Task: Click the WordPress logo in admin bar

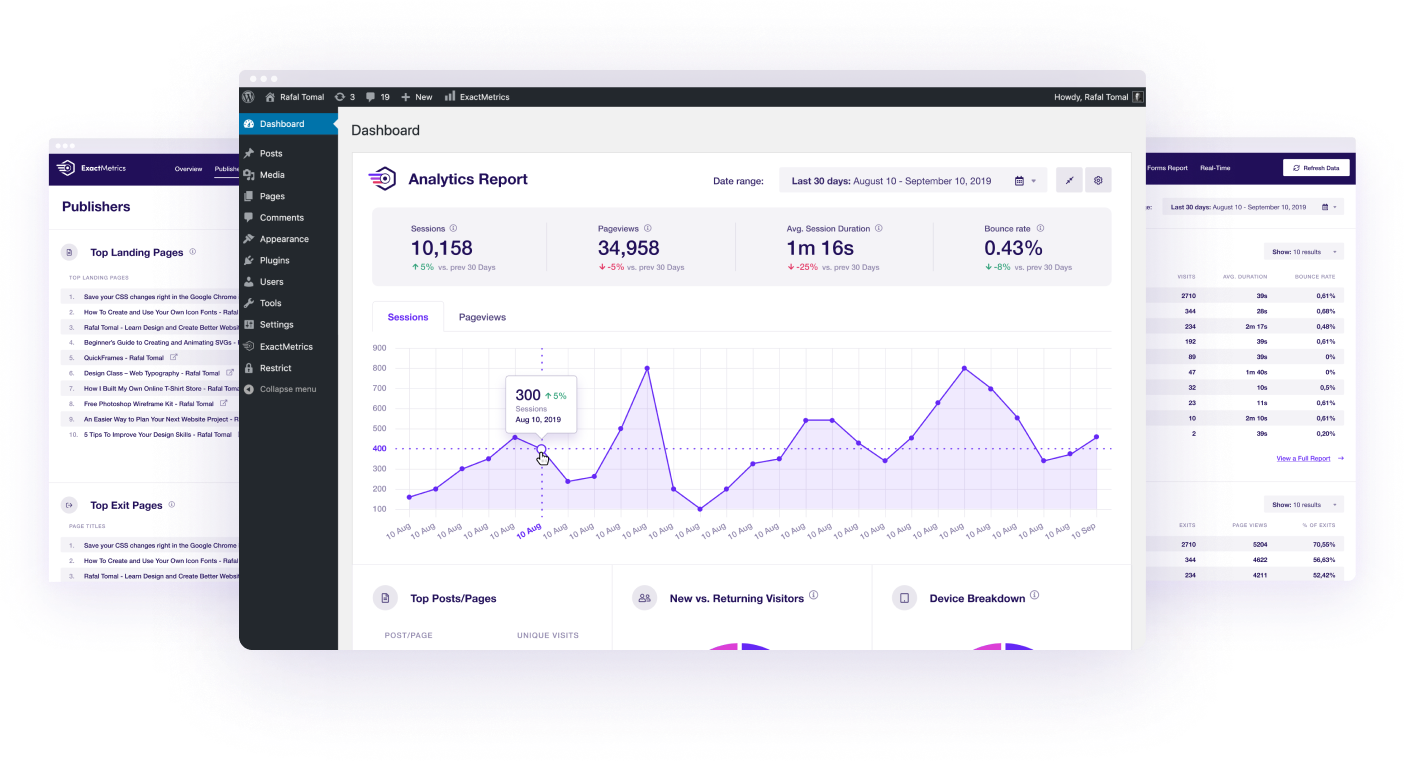Action: click(x=248, y=97)
